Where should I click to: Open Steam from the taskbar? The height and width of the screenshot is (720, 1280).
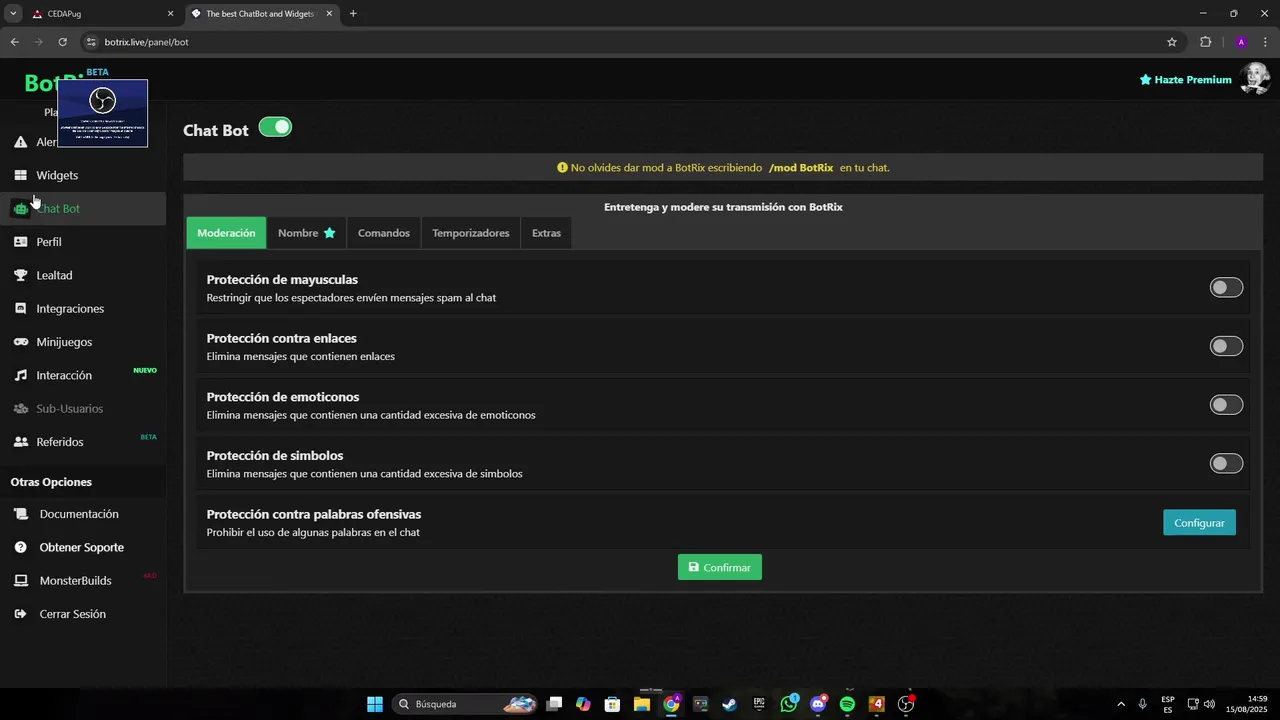[x=730, y=704]
